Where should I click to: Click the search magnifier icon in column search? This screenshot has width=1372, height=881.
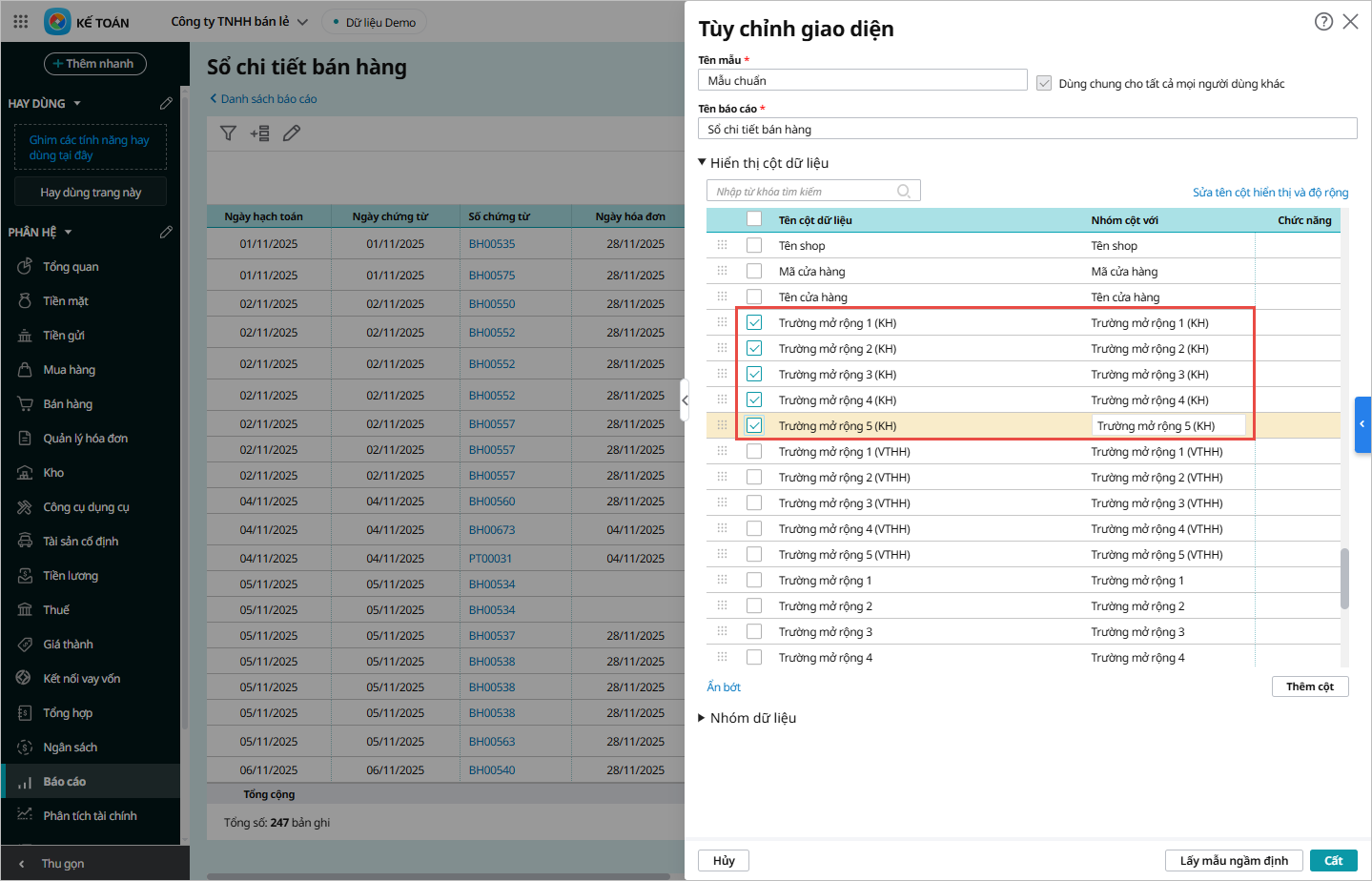click(x=903, y=192)
